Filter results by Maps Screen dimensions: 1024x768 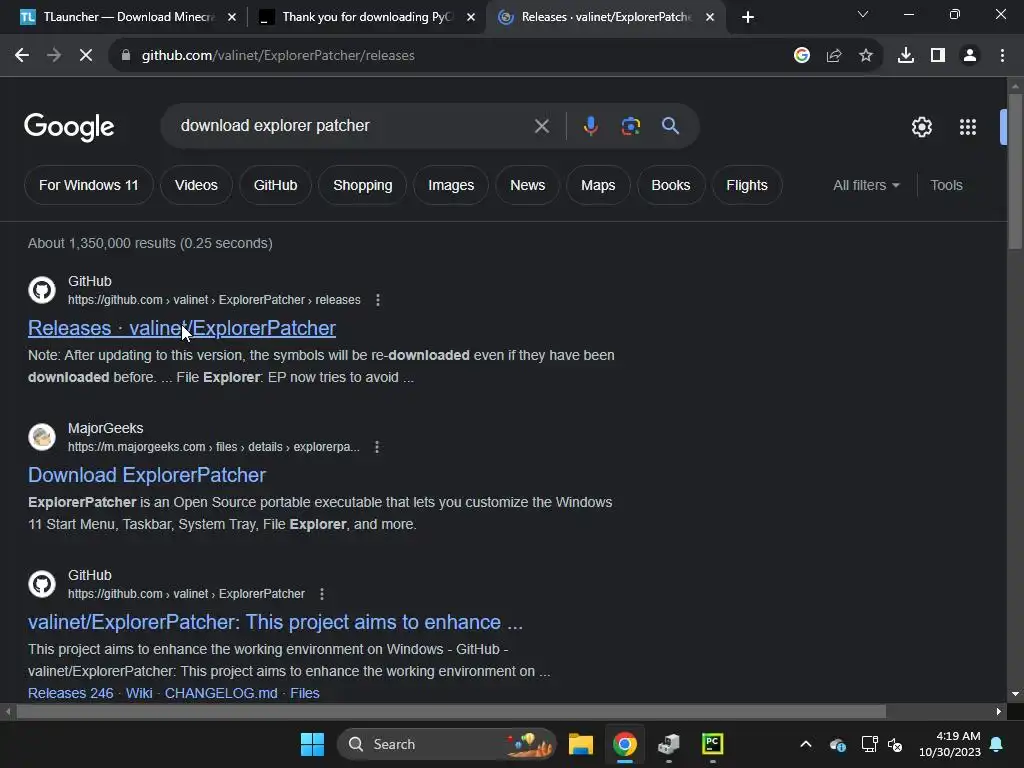coord(598,185)
